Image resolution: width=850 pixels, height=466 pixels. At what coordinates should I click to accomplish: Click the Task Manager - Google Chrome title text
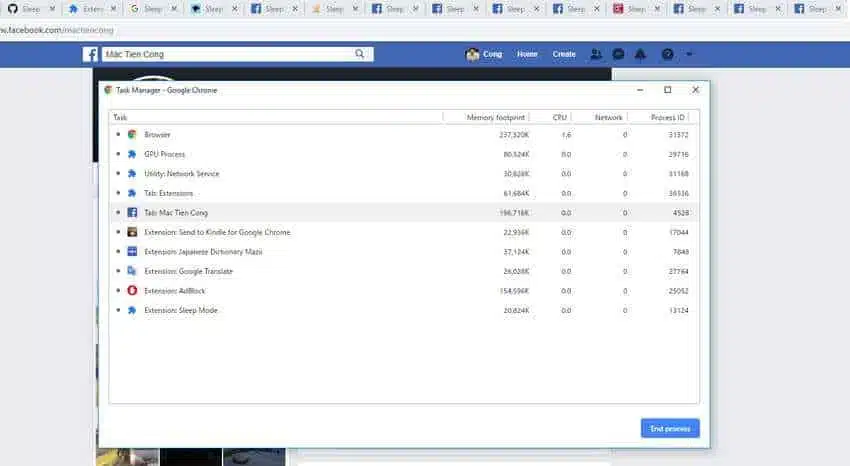166,90
